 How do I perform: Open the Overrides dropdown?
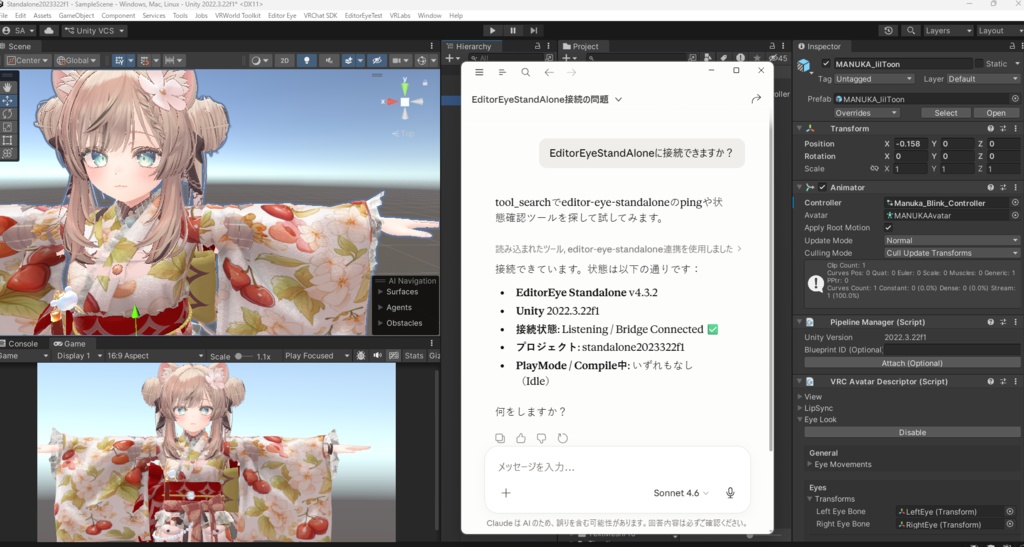(866, 113)
